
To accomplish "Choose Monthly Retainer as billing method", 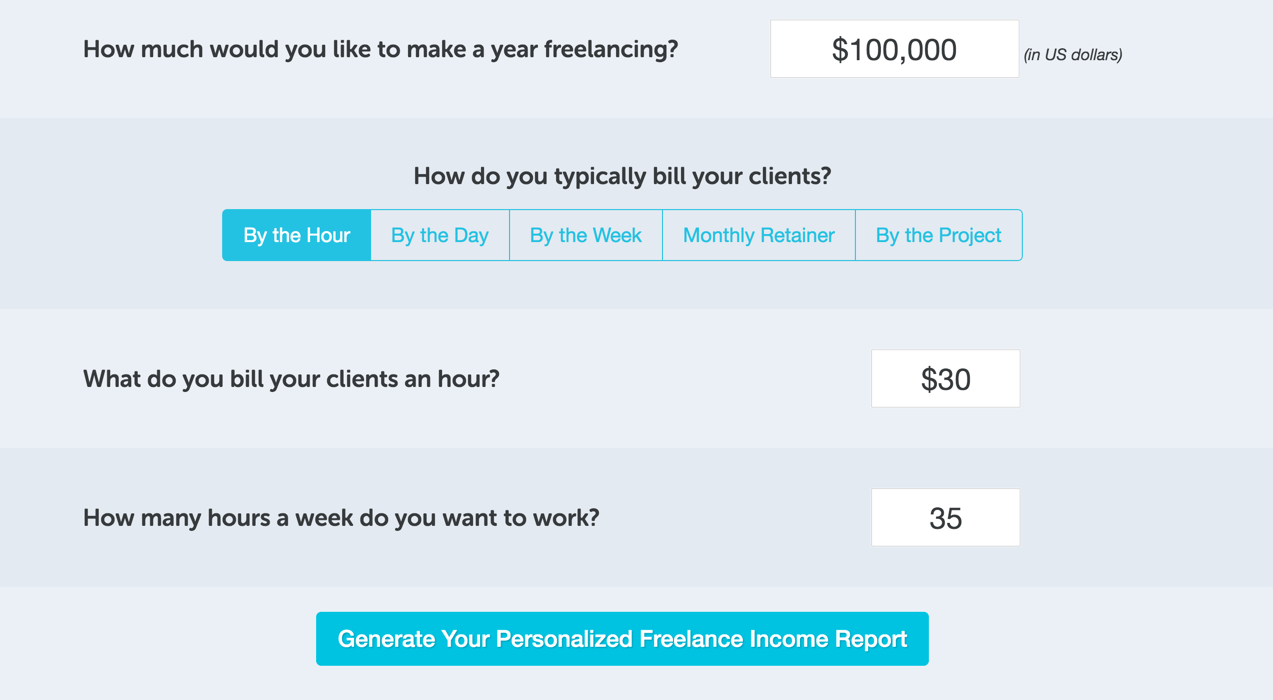I will pos(758,235).
